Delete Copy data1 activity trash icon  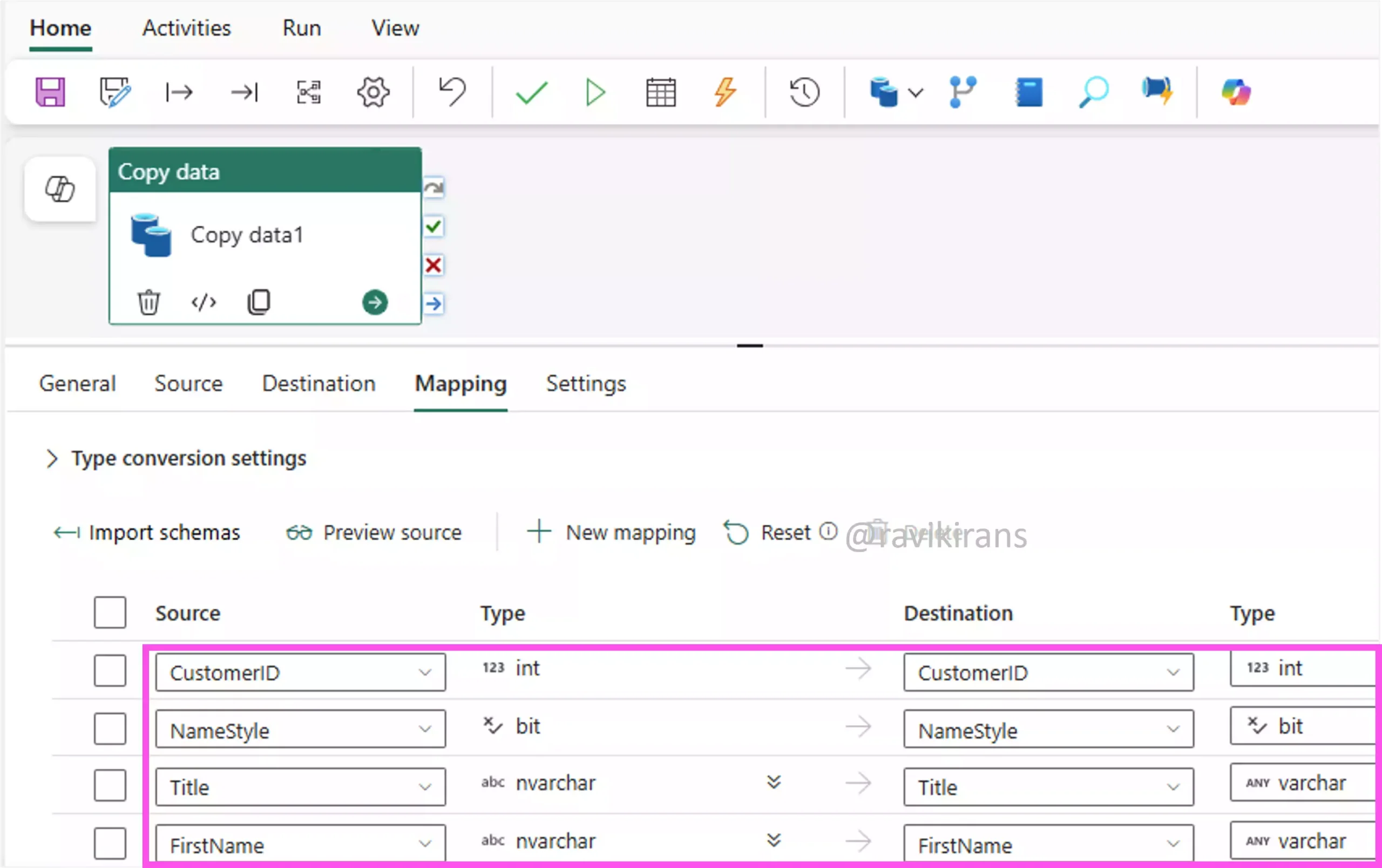(x=148, y=302)
